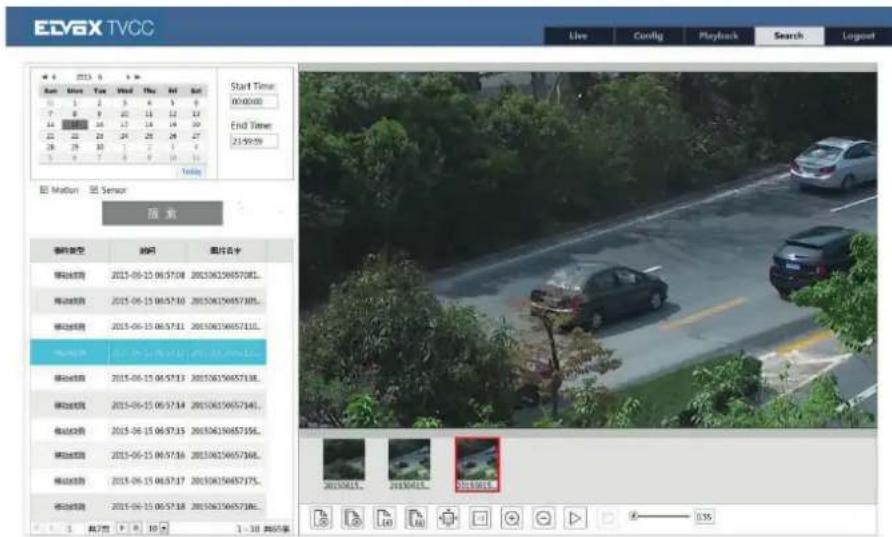892x537 pixels.
Task: Click the middle time column header
Action: click(x=148, y=250)
